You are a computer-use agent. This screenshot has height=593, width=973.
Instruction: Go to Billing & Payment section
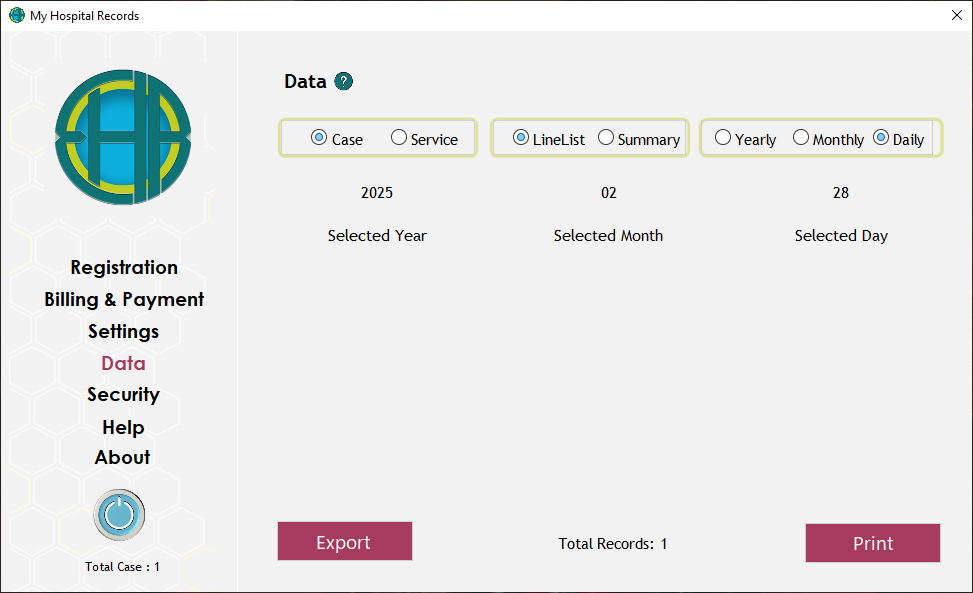[124, 299]
